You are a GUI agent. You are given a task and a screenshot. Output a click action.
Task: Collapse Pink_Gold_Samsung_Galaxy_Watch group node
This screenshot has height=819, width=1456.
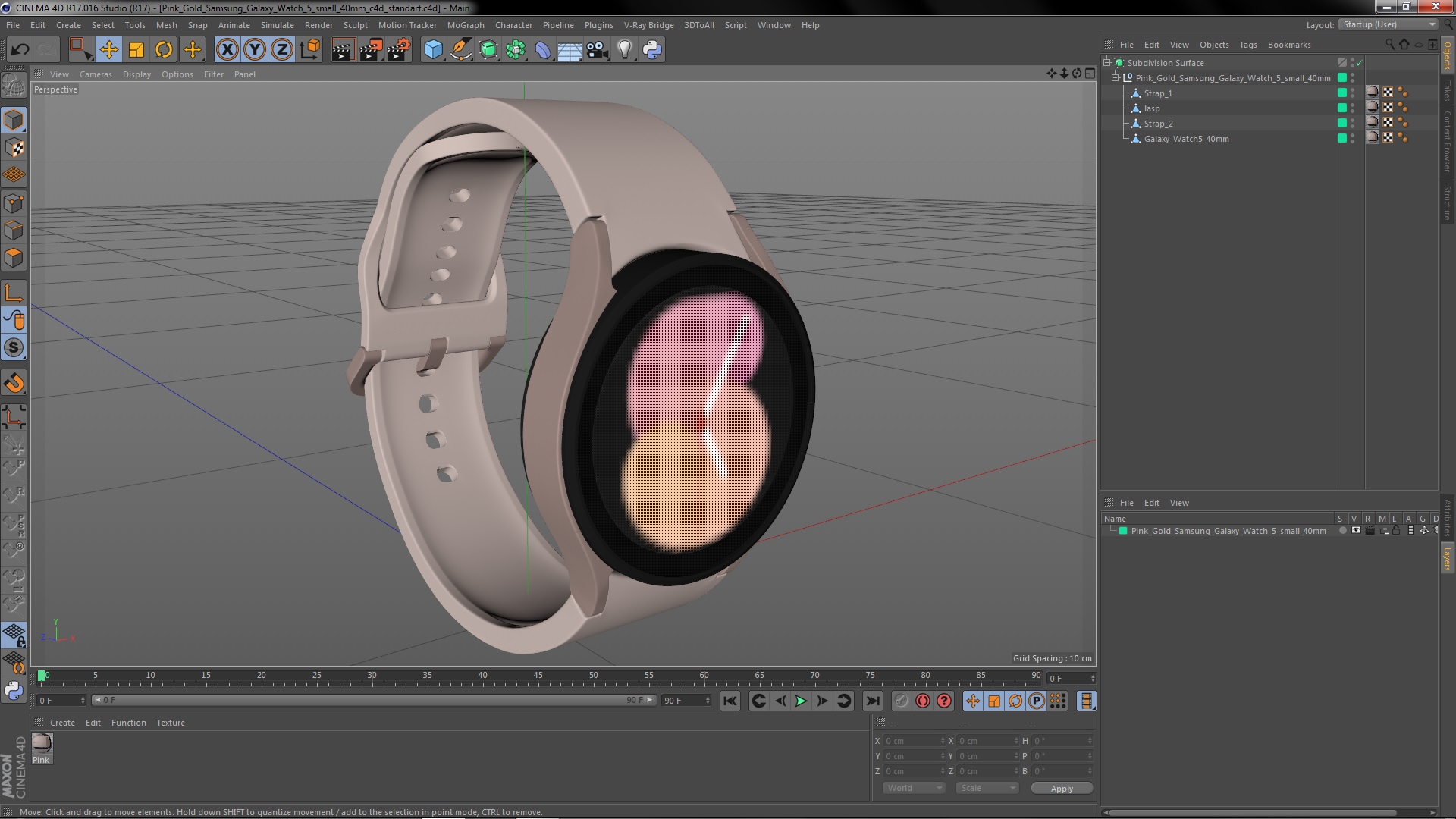pos(1116,78)
